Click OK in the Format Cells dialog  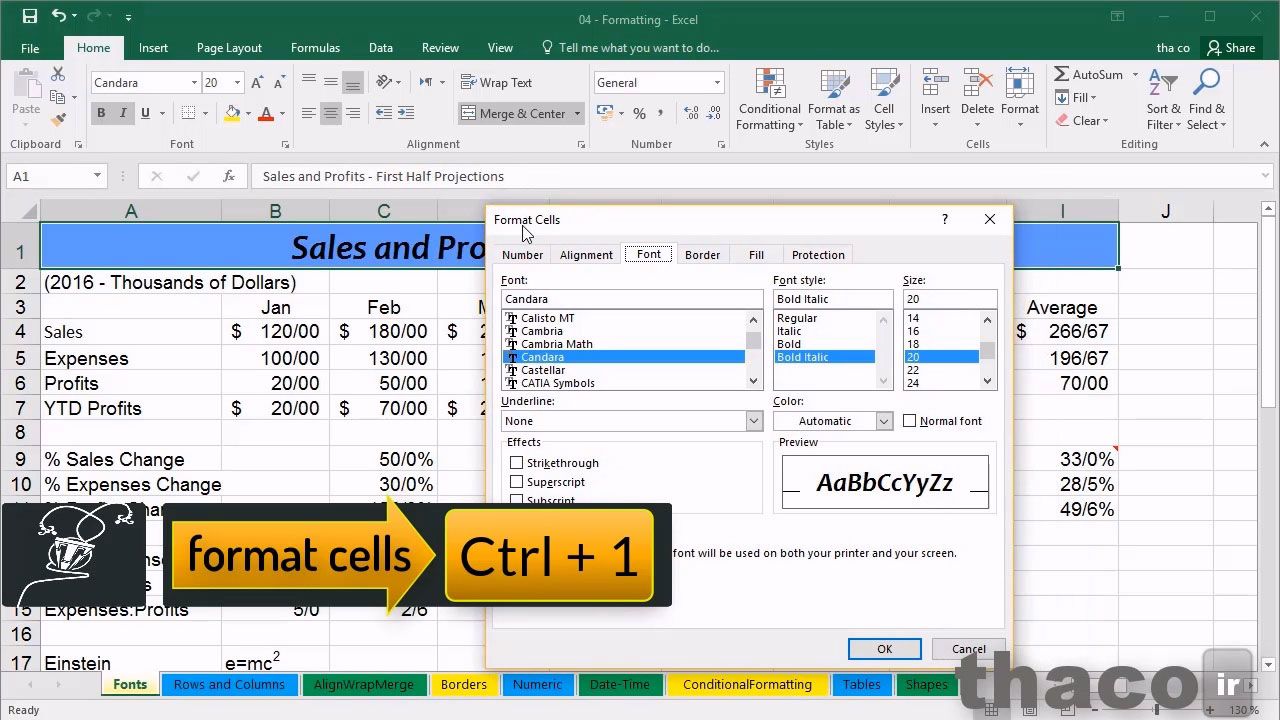pos(884,649)
